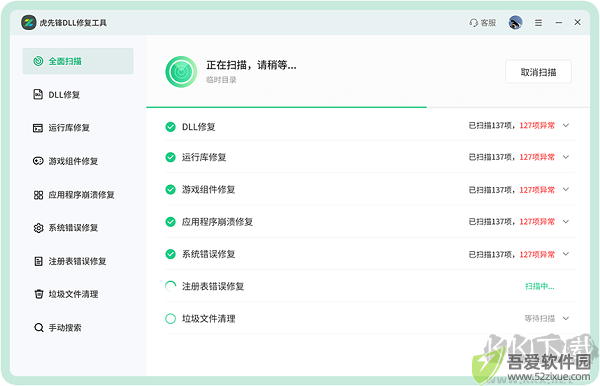Open 客服 customer service headset icon
This screenshot has width=600, height=386.
tap(473, 23)
